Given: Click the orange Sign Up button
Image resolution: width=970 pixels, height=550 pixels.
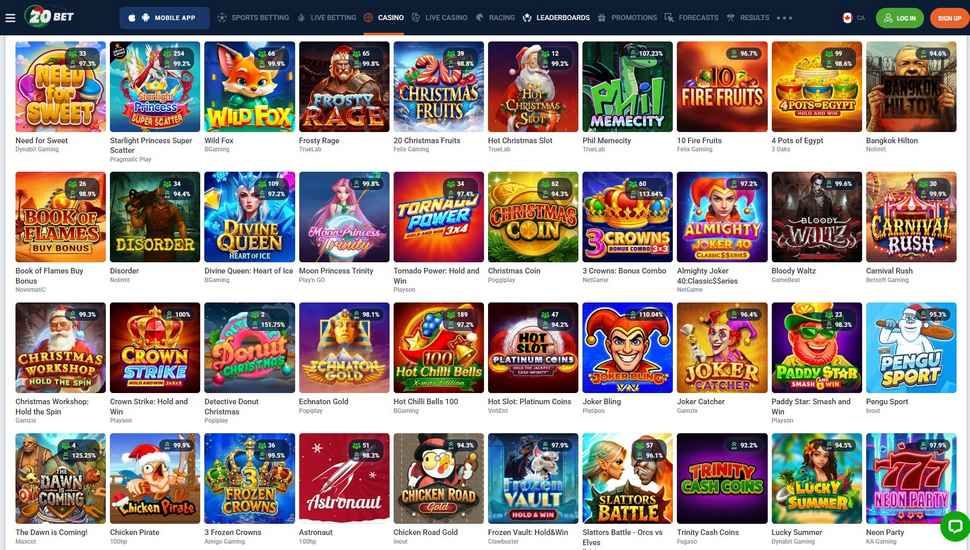Looking at the screenshot, I should pyautogui.click(x=948, y=18).
